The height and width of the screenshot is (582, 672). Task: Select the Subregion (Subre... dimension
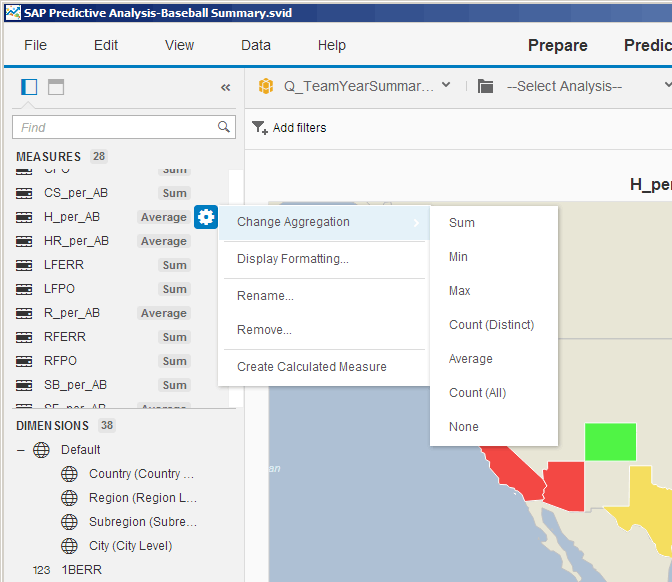[143, 522]
